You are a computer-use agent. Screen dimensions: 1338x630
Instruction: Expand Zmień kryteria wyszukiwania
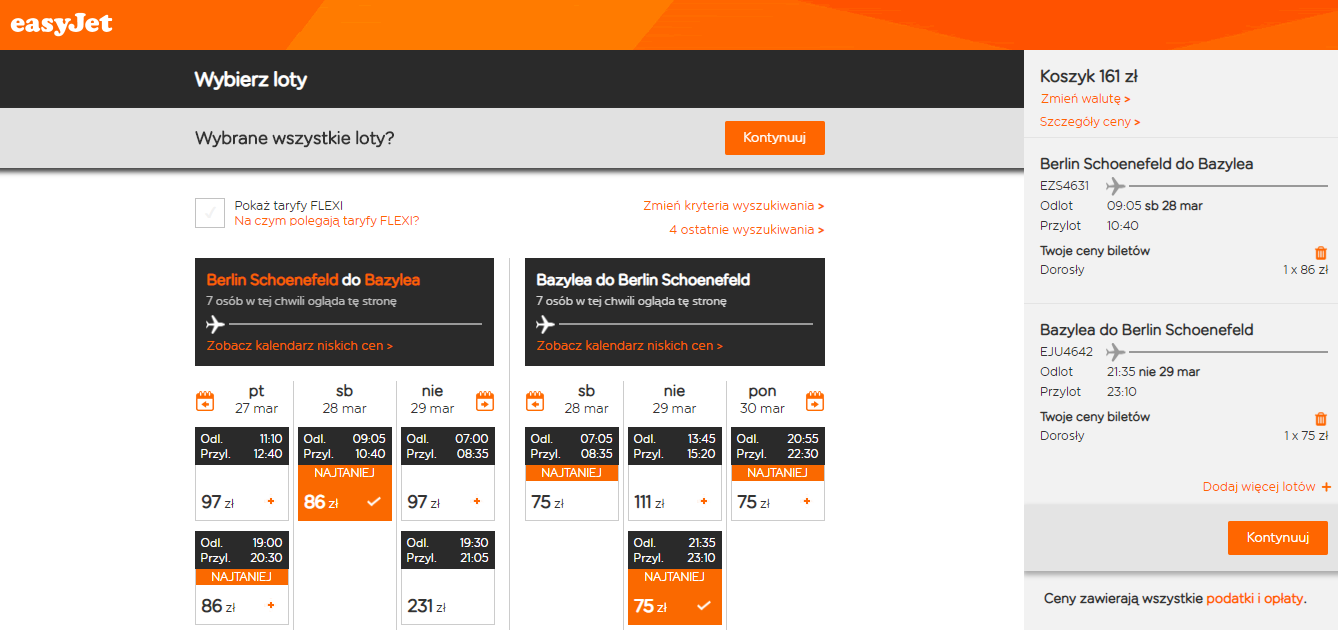(734, 206)
